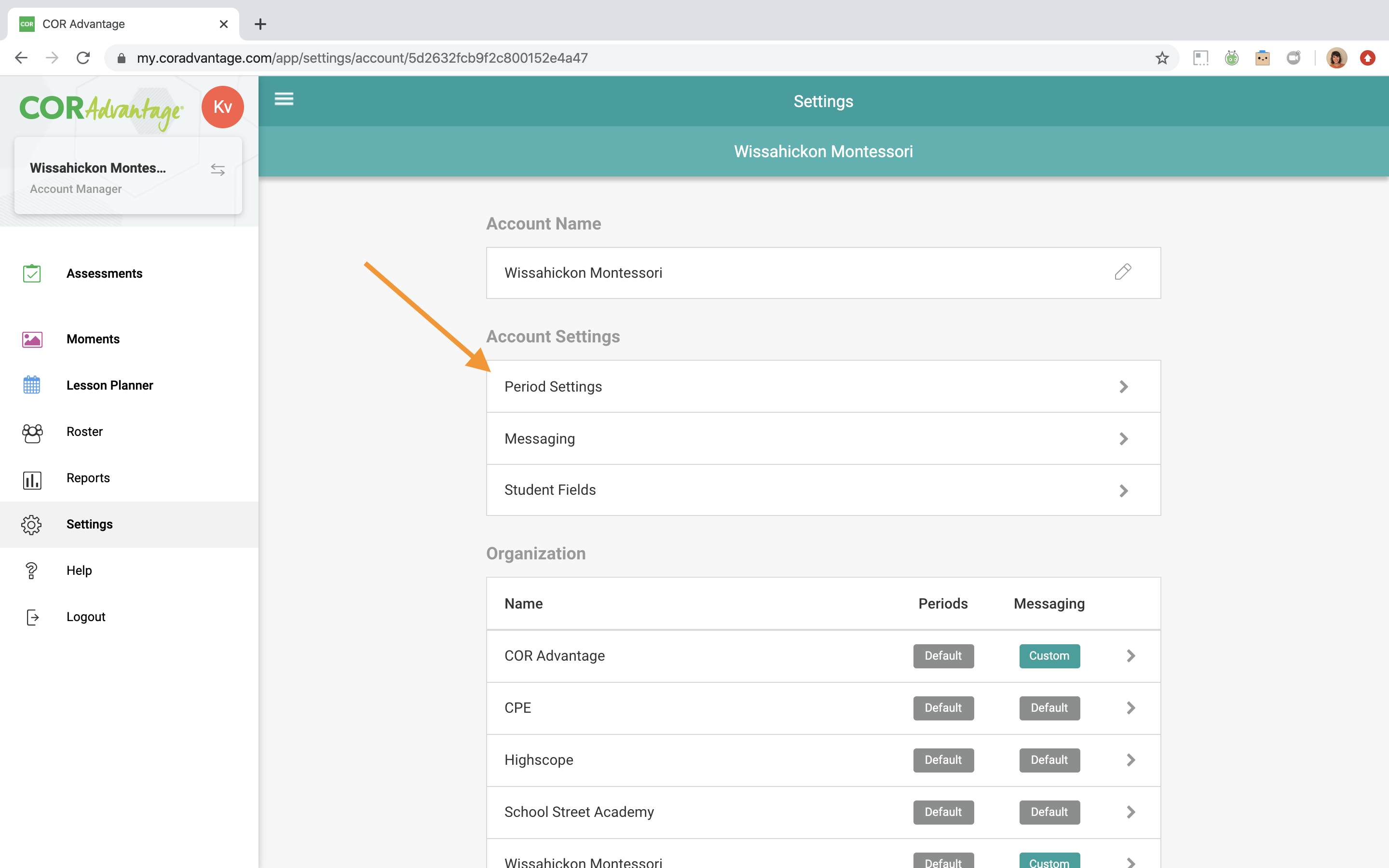Go back with browser back arrow
Screen dimensions: 1389x868
(21, 58)
